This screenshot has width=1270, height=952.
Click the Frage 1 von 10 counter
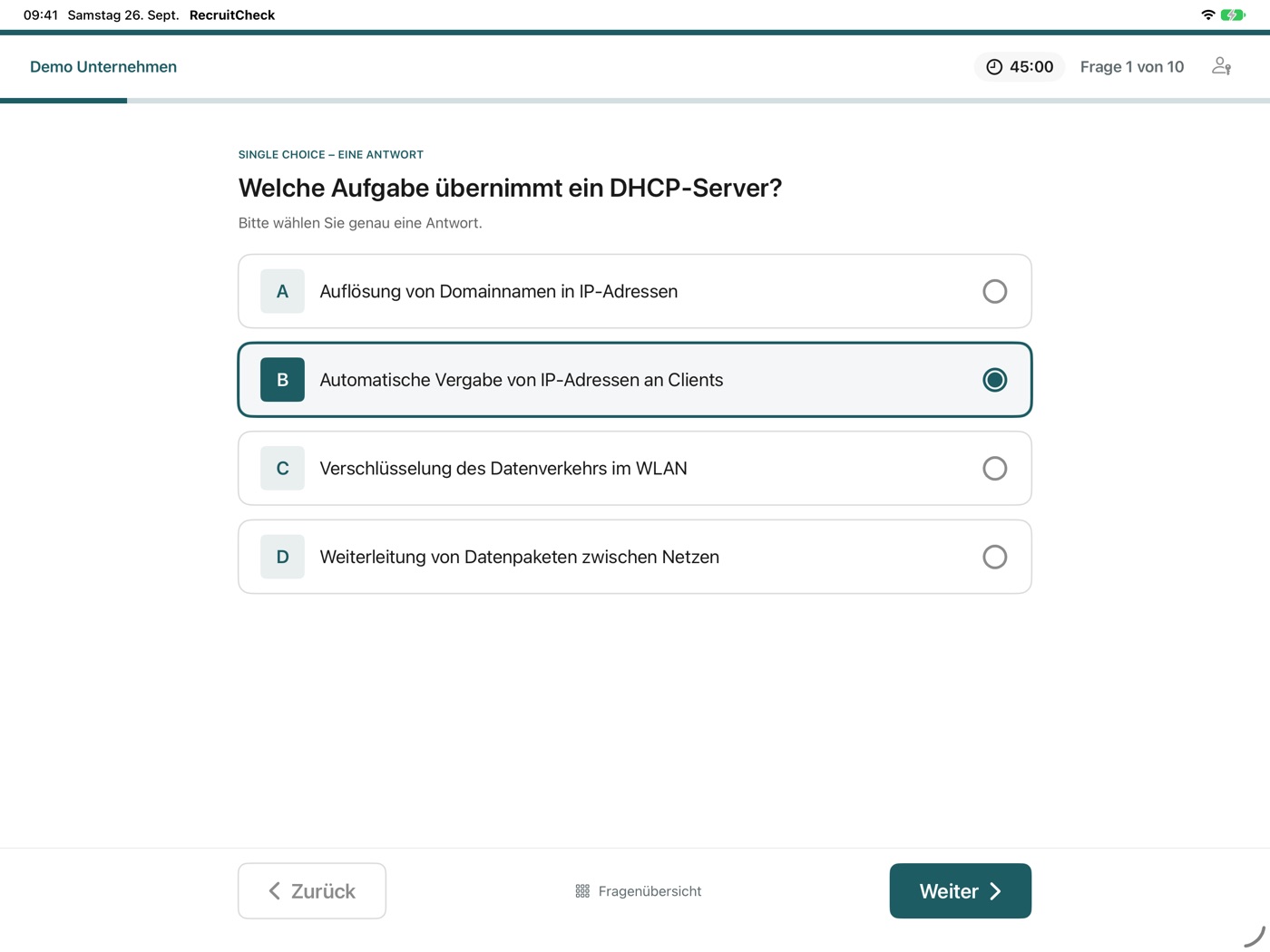click(x=1131, y=67)
